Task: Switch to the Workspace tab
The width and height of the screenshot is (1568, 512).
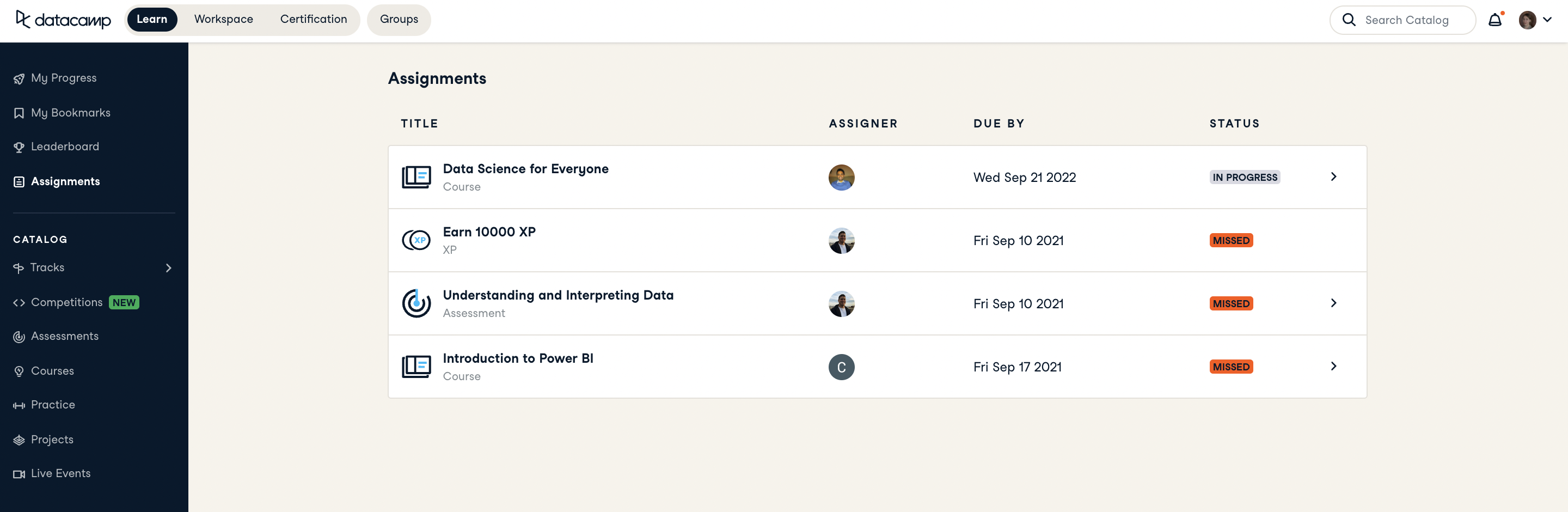Action: pyautogui.click(x=223, y=20)
